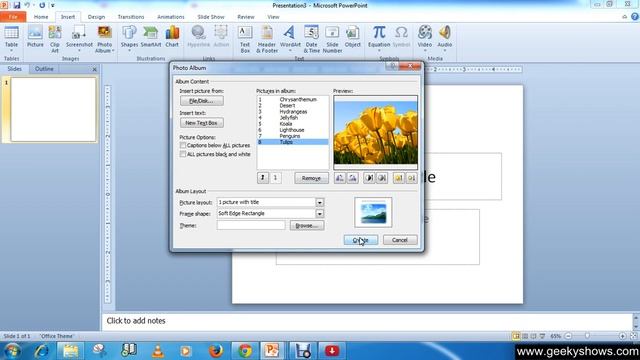This screenshot has height=360, width=640.
Task: Insert Audio from Media group
Action: [x=444, y=38]
